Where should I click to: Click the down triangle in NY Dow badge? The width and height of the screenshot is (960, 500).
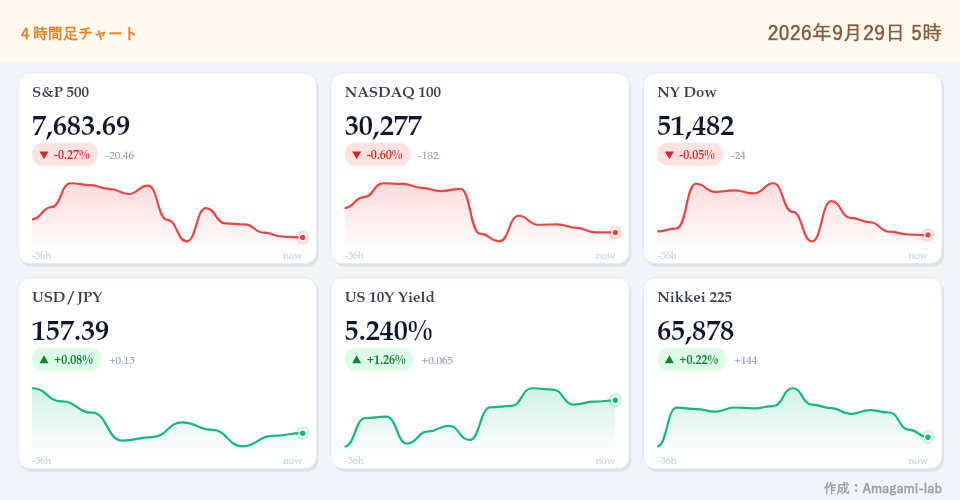669,155
